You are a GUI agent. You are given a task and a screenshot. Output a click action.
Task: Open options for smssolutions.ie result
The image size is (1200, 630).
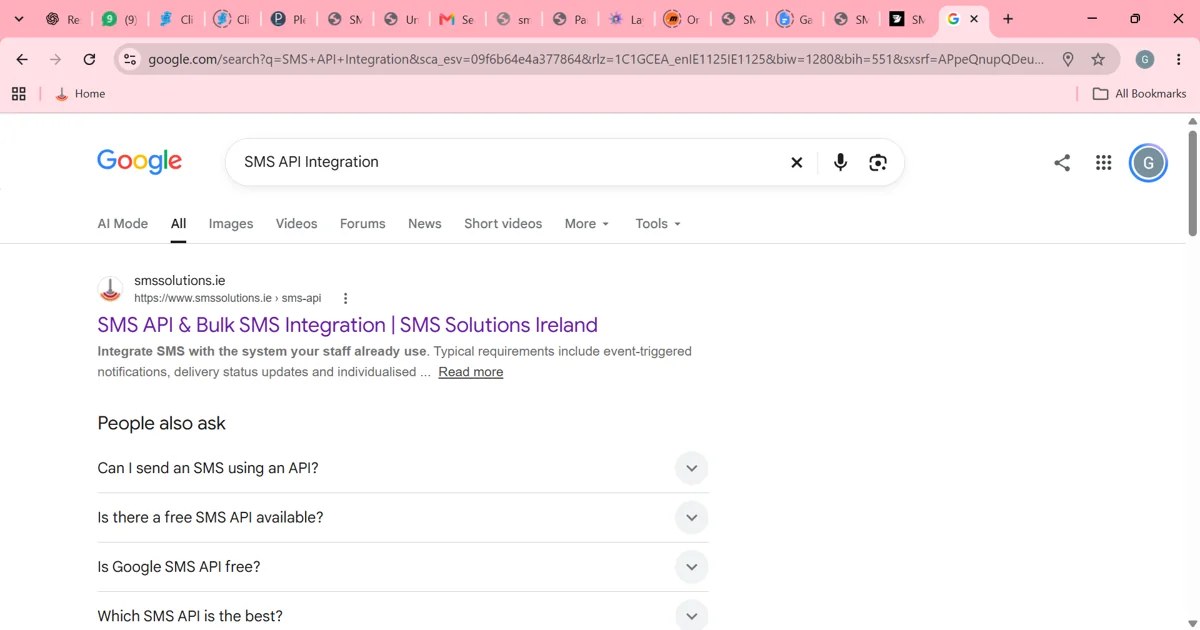(x=345, y=298)
